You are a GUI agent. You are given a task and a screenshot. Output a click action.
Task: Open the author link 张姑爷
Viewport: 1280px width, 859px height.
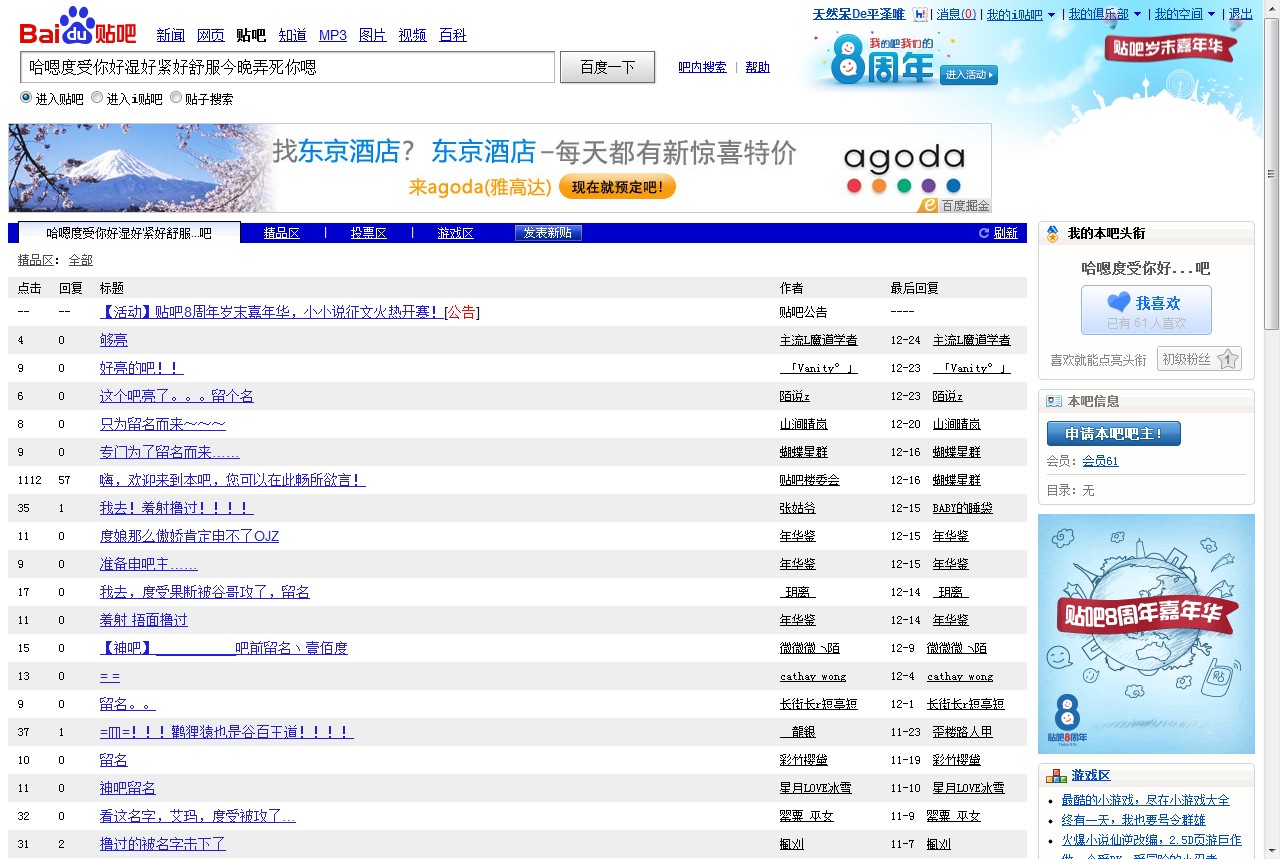tap(798, 508)
